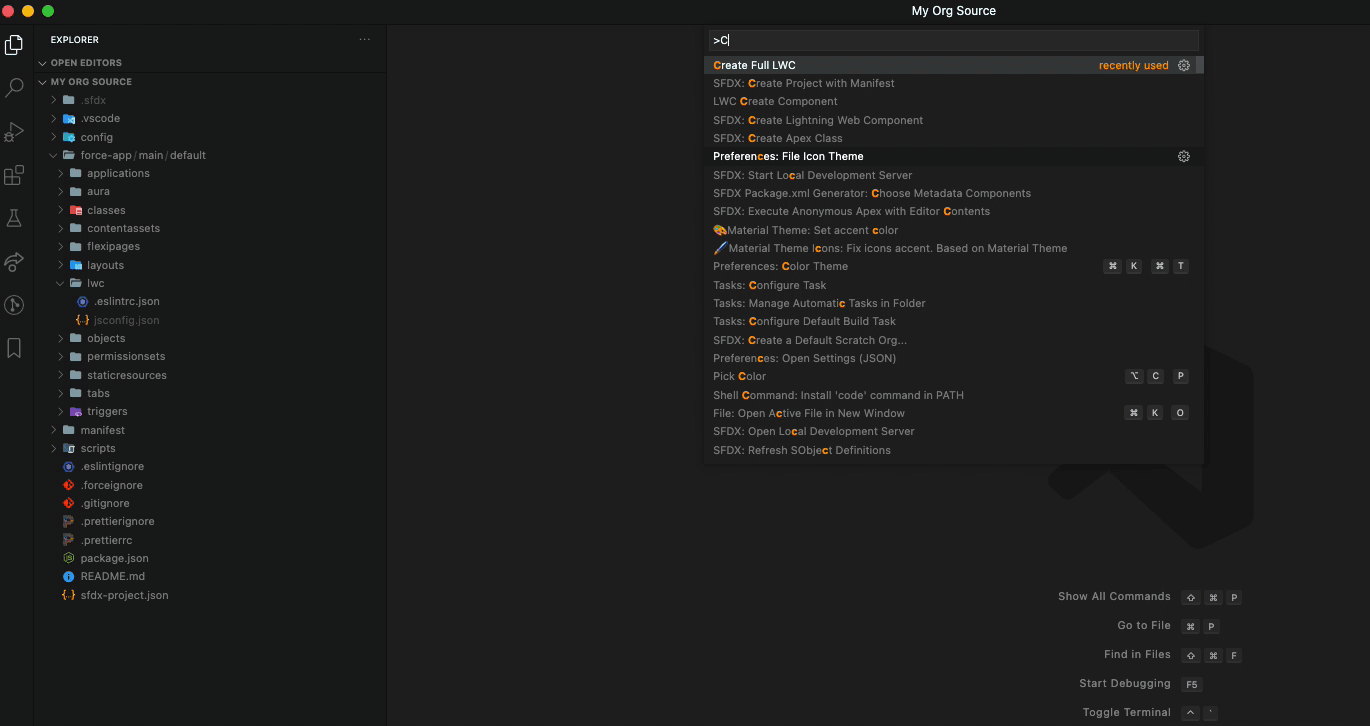The height and width of the screenshot is (726, 1370).
Task: Open the Search view icon
Action: (x=14, y=88)
